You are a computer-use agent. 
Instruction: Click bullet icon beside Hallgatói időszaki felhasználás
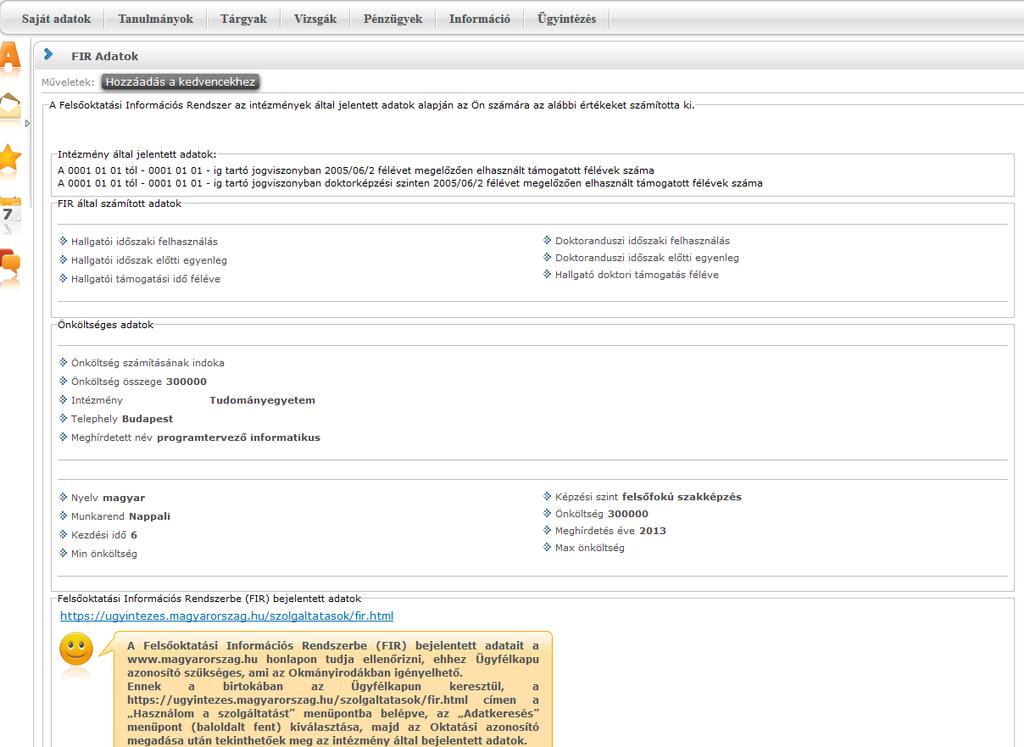(x=63, y=241)
